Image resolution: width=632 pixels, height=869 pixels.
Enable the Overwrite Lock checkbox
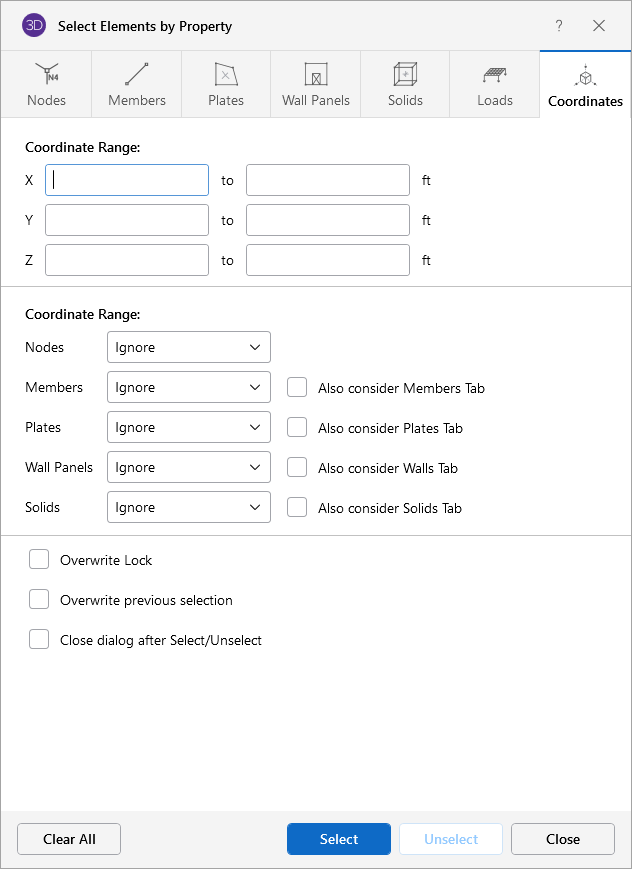coord(39,560)
